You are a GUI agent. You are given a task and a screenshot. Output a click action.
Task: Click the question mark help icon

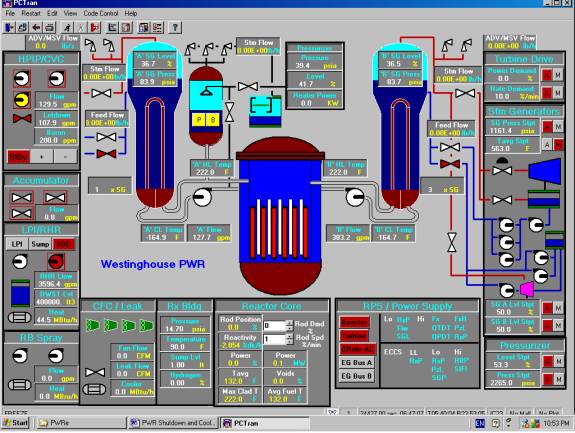pyautogui.click(x=175, y=27)
